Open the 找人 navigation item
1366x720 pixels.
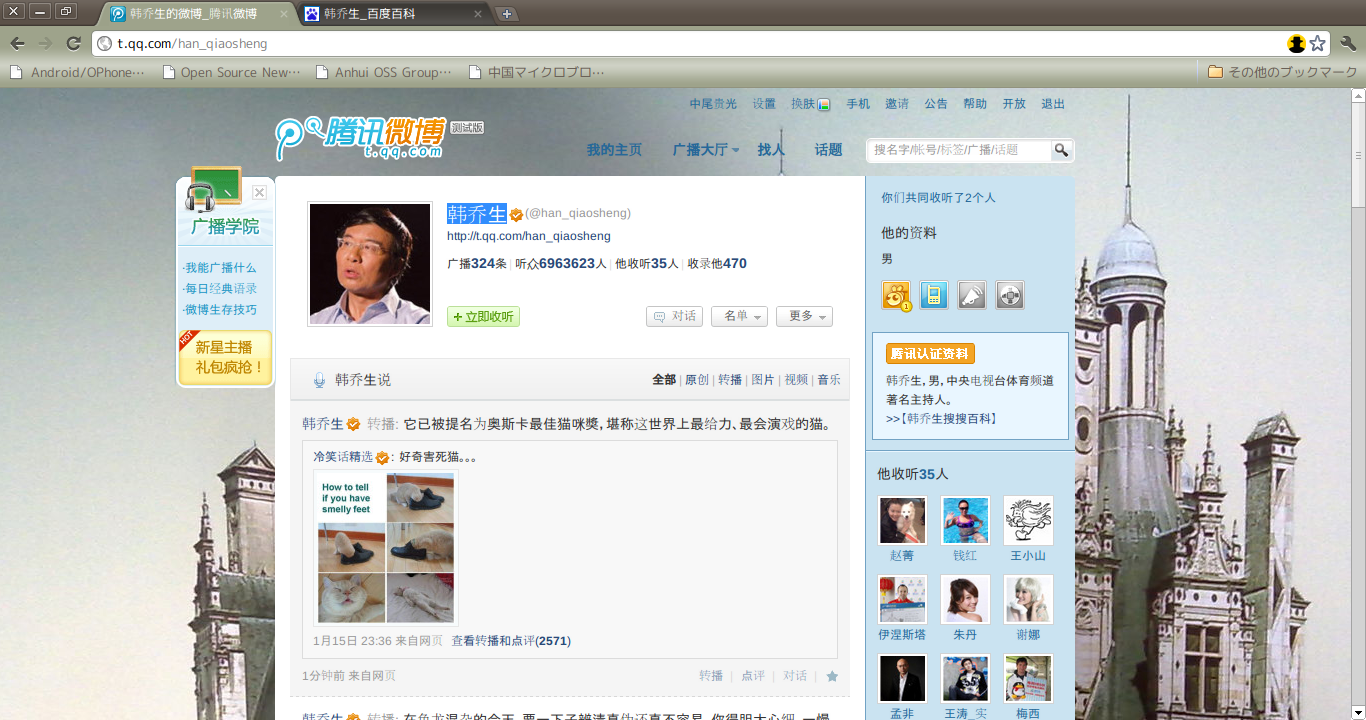coord(771,150)
